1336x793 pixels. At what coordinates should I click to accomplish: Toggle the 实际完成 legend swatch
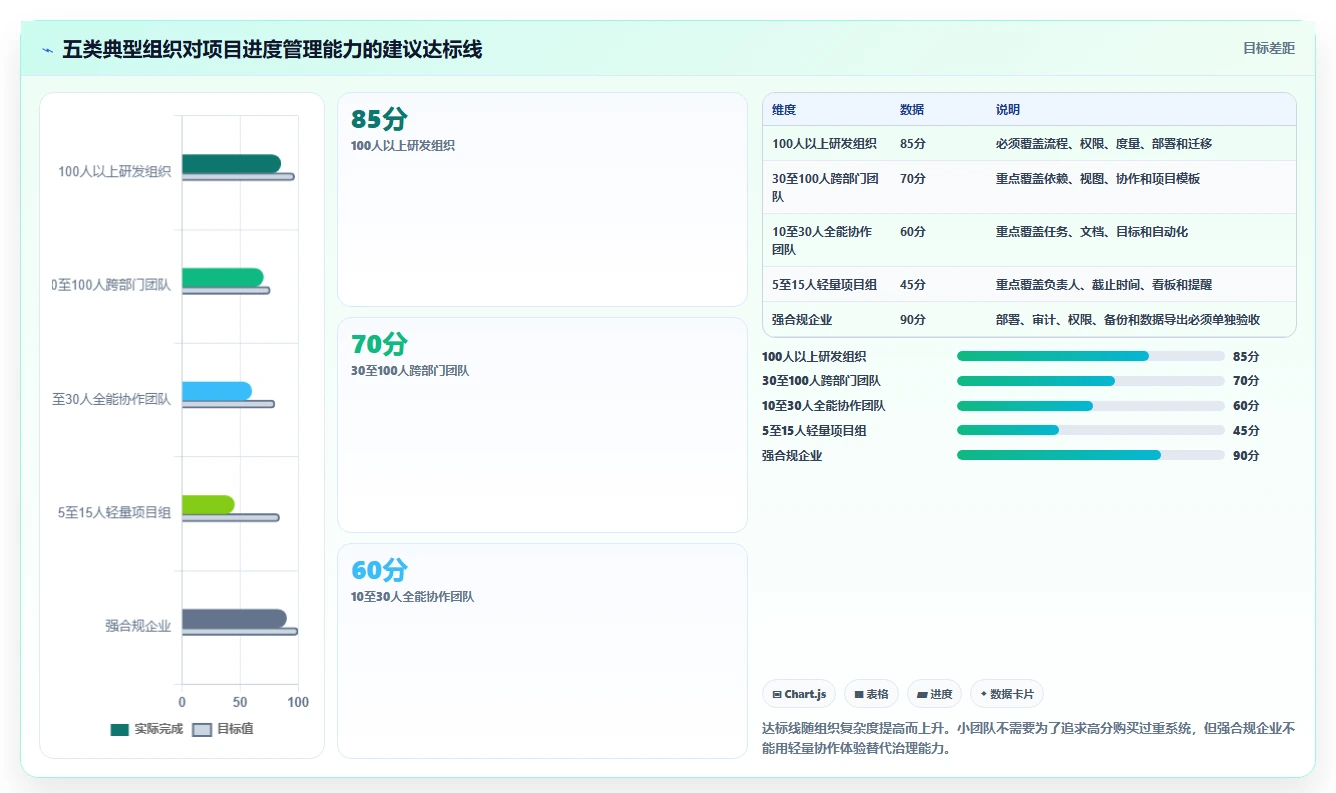coord(120,729)
